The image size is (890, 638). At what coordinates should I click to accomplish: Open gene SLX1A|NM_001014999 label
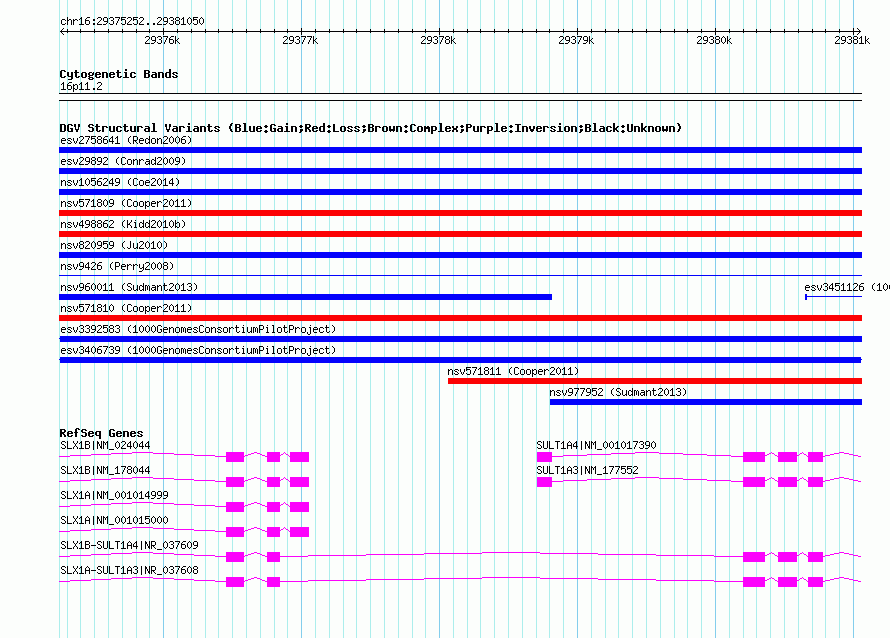114,496
